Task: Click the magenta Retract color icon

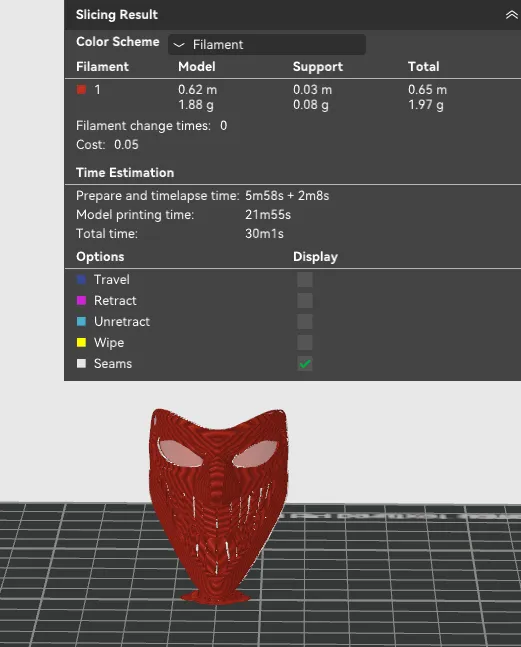Action: [x=81, y=300]
